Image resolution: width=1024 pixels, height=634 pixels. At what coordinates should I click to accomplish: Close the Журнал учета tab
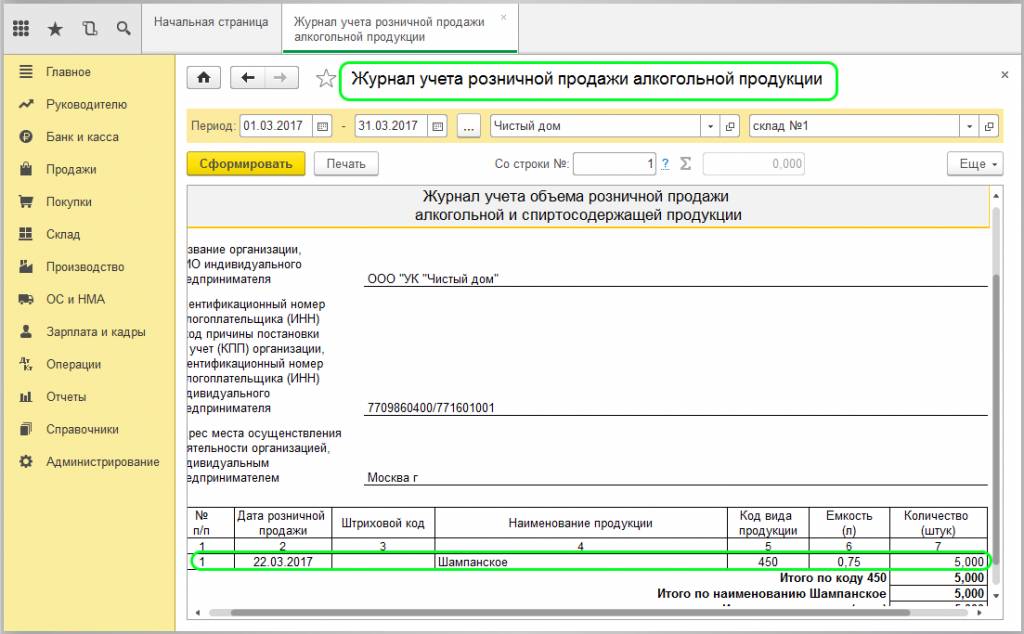pos(504,18)
